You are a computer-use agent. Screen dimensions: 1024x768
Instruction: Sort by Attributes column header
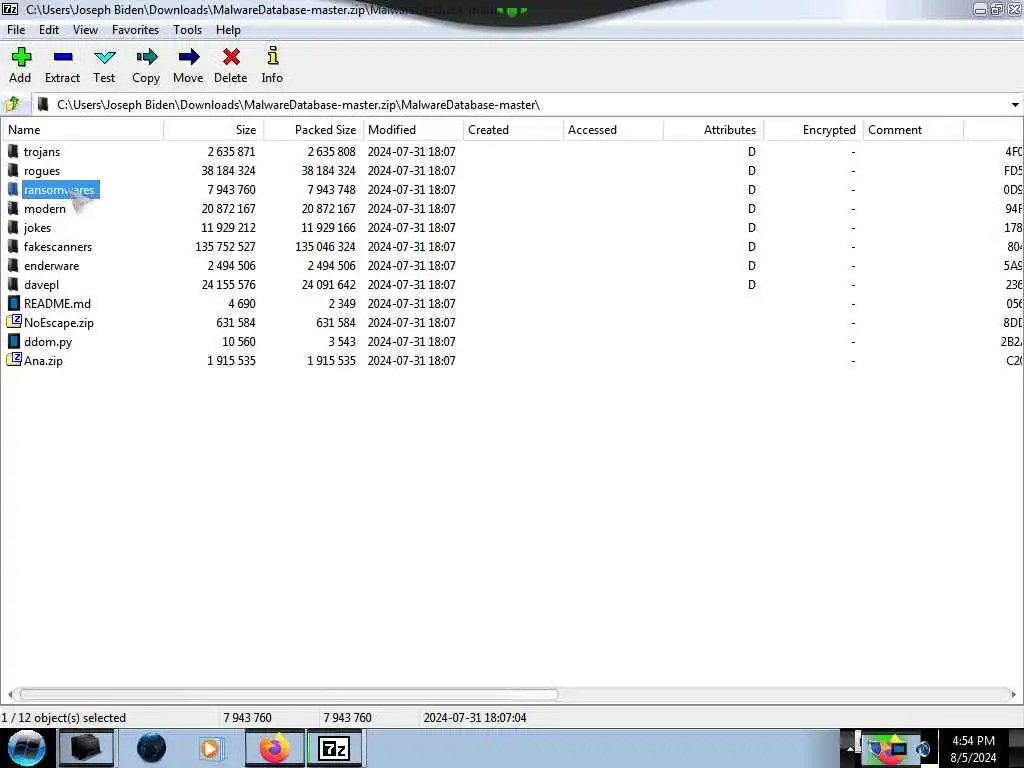(x=713, y=130)
